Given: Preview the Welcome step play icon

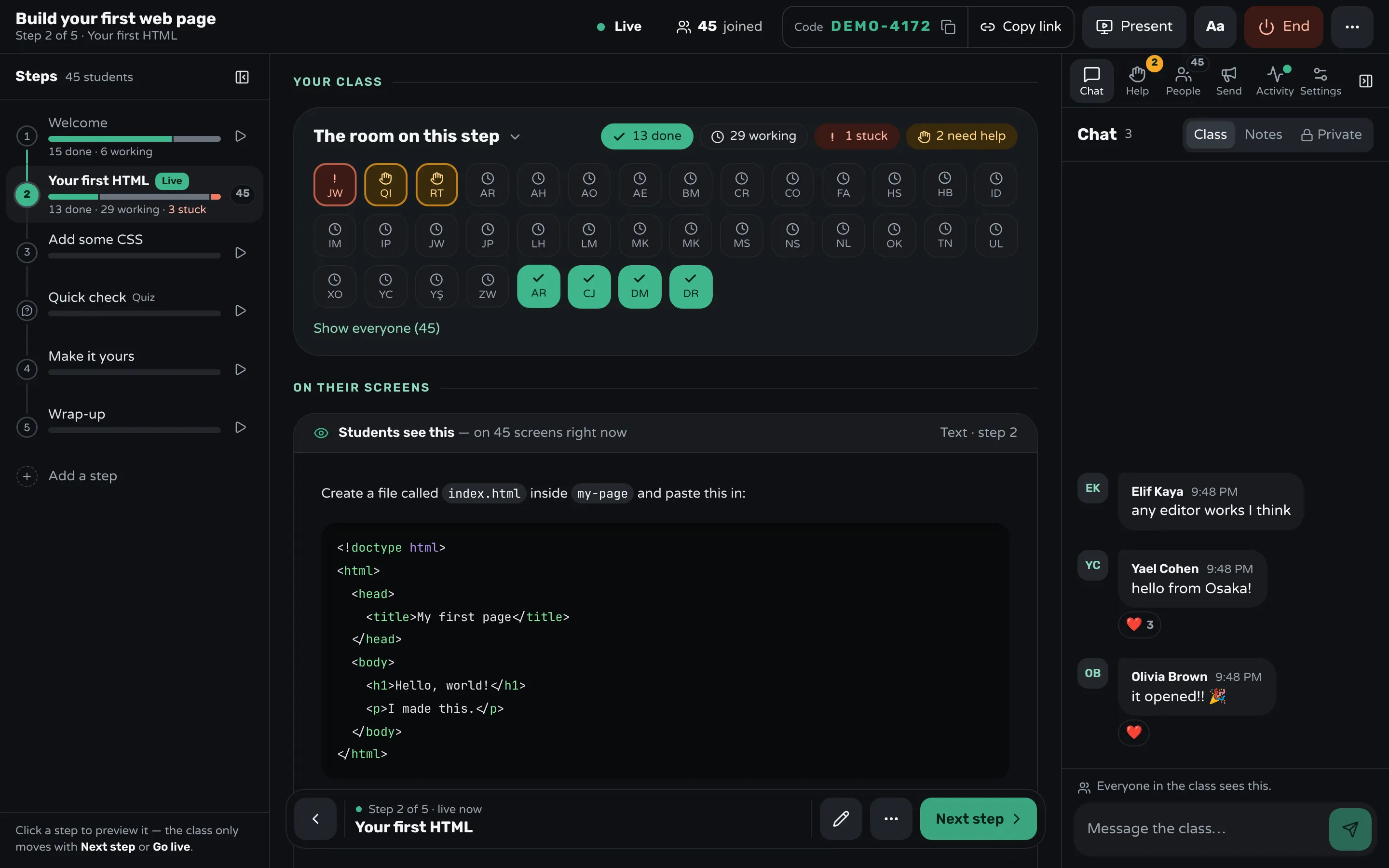Looking at the screenshot, I should [x=241, y=136].
